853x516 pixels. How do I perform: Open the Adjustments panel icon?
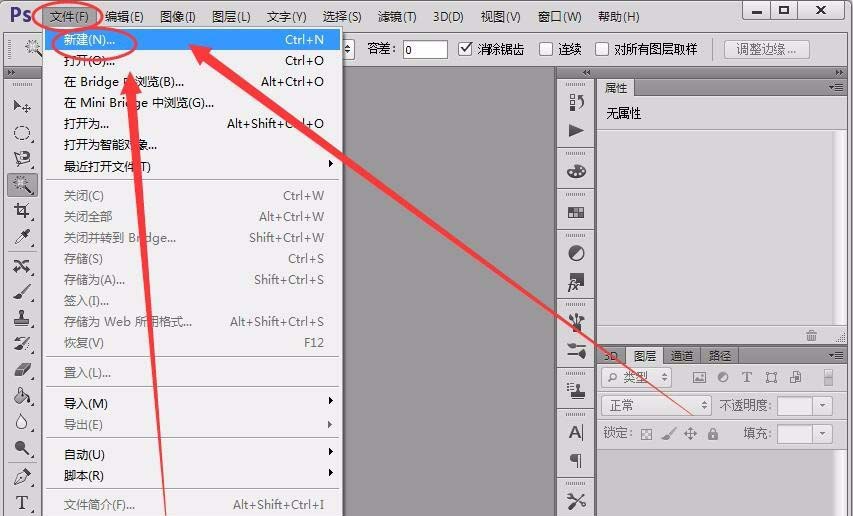tap(576, 253)
